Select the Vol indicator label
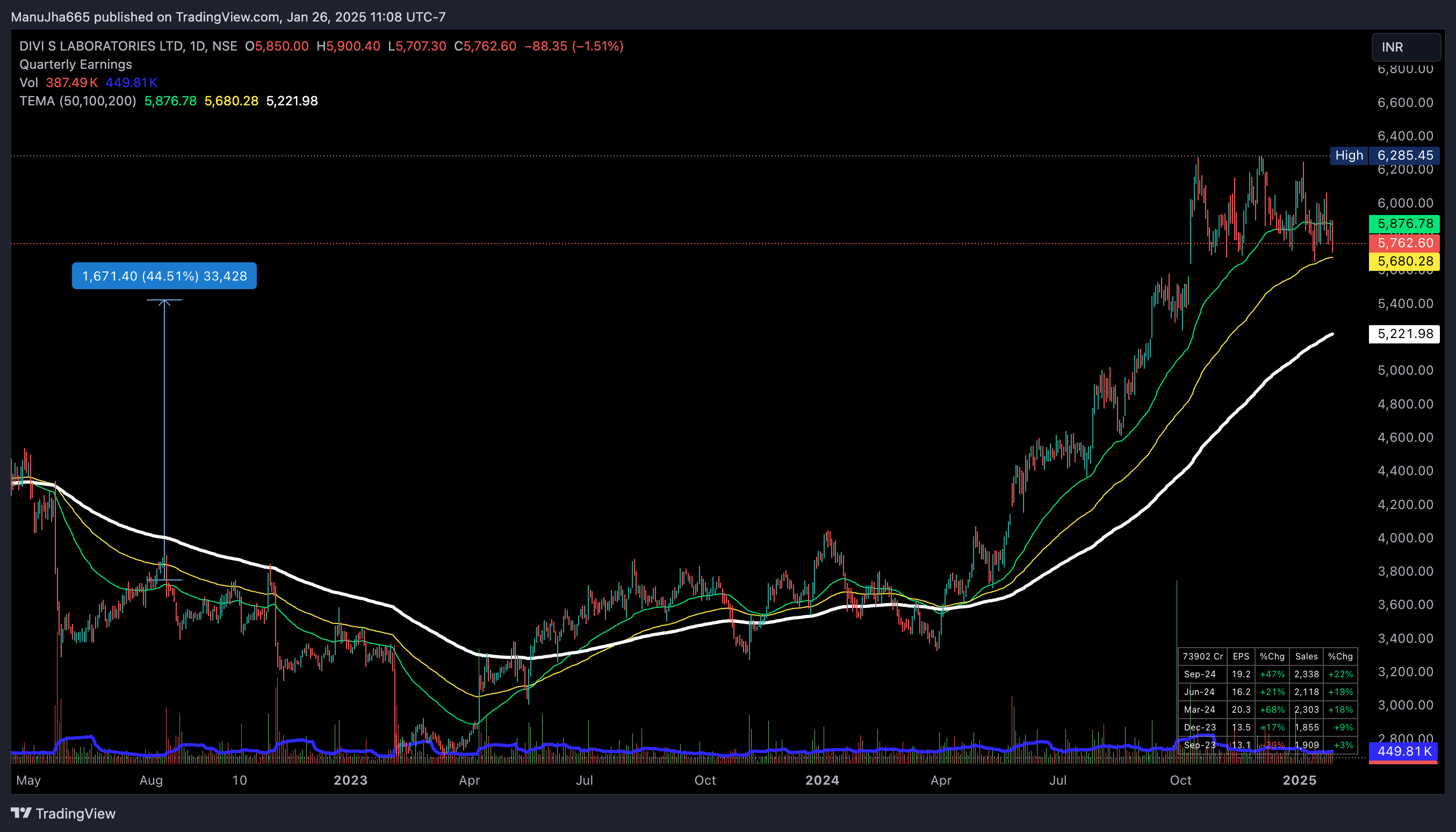Screen dimensions: 1456x832 (28, 83)
